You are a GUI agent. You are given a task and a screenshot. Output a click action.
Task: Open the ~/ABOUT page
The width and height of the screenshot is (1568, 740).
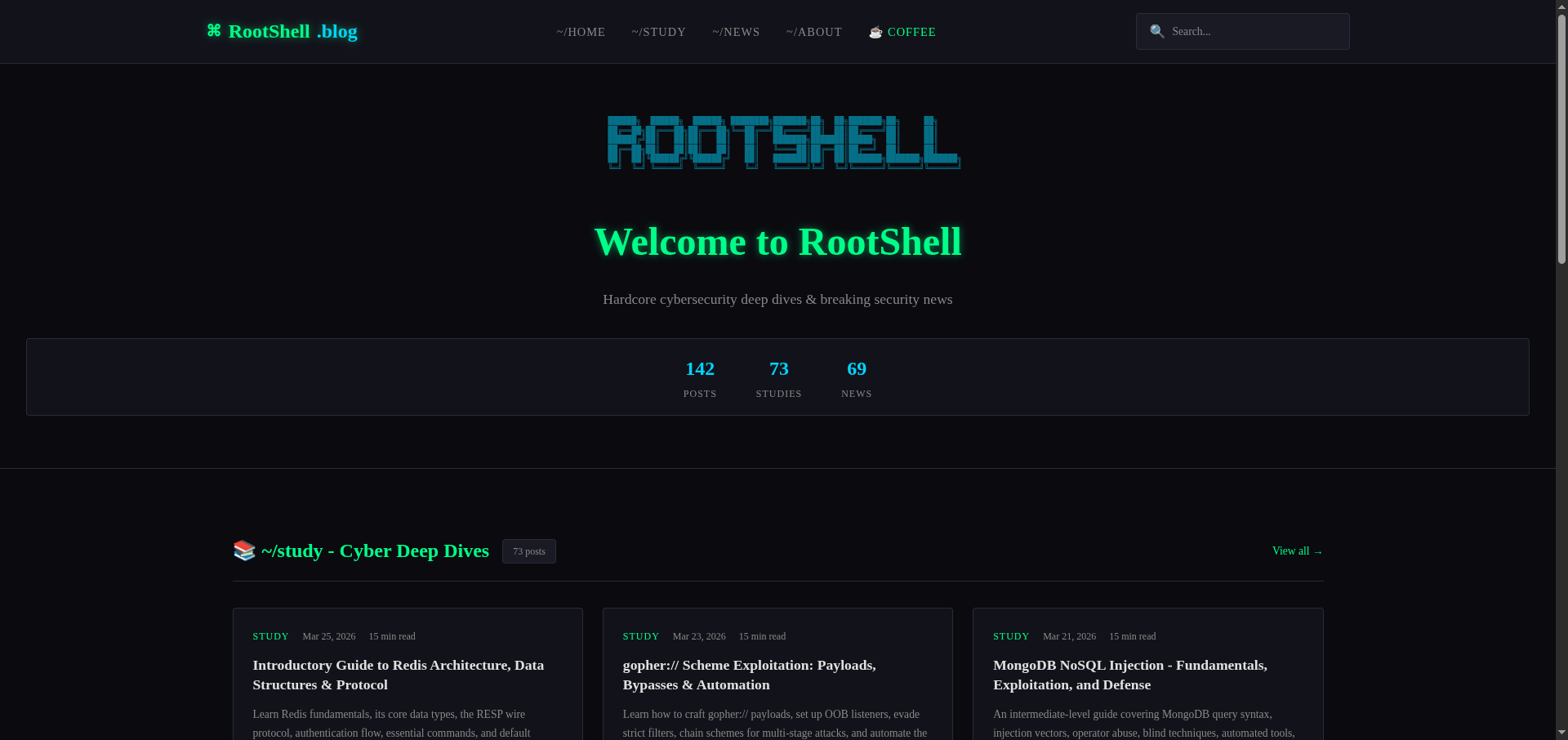coord(813,32)
